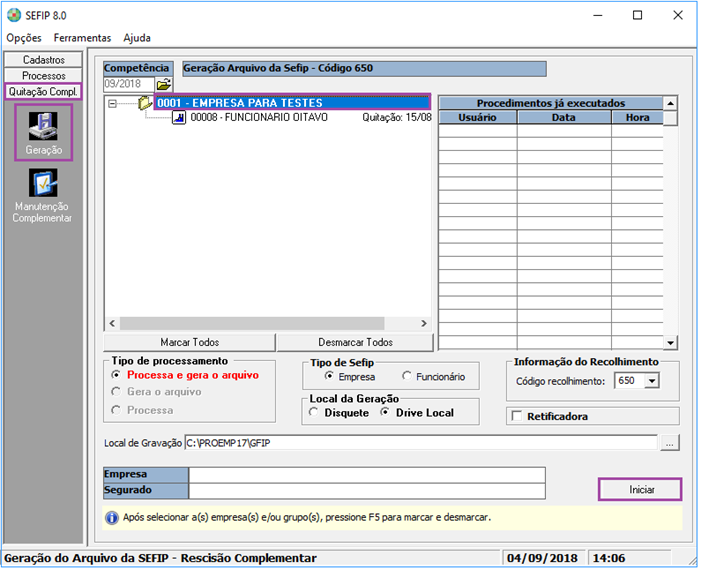
Task: Choose Funcionário as Tipo de Sefip
Action: (406, 376)
